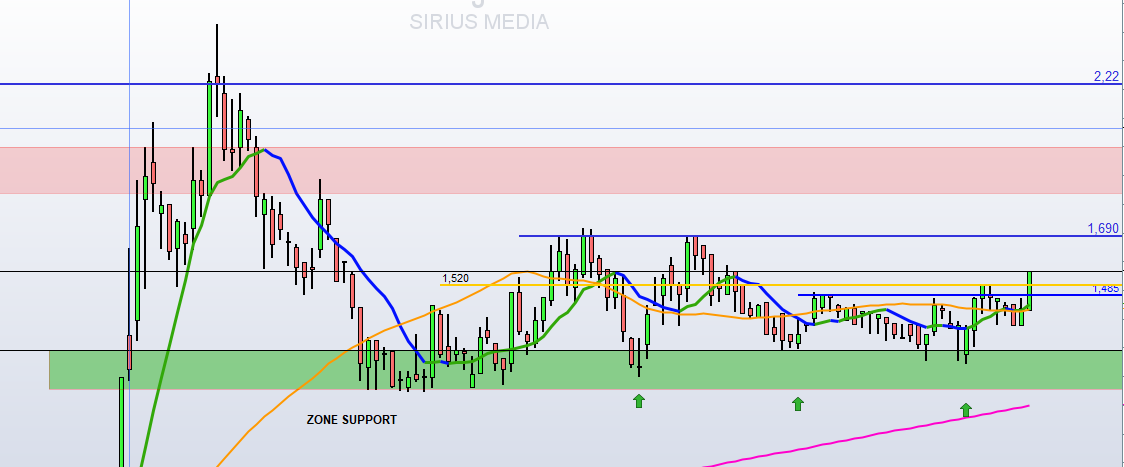The width and height of the screenshot is (1124, 467).
Task: Select the red resistance zone rectangle
Action: pyautogui.click(x=561, y=170)
